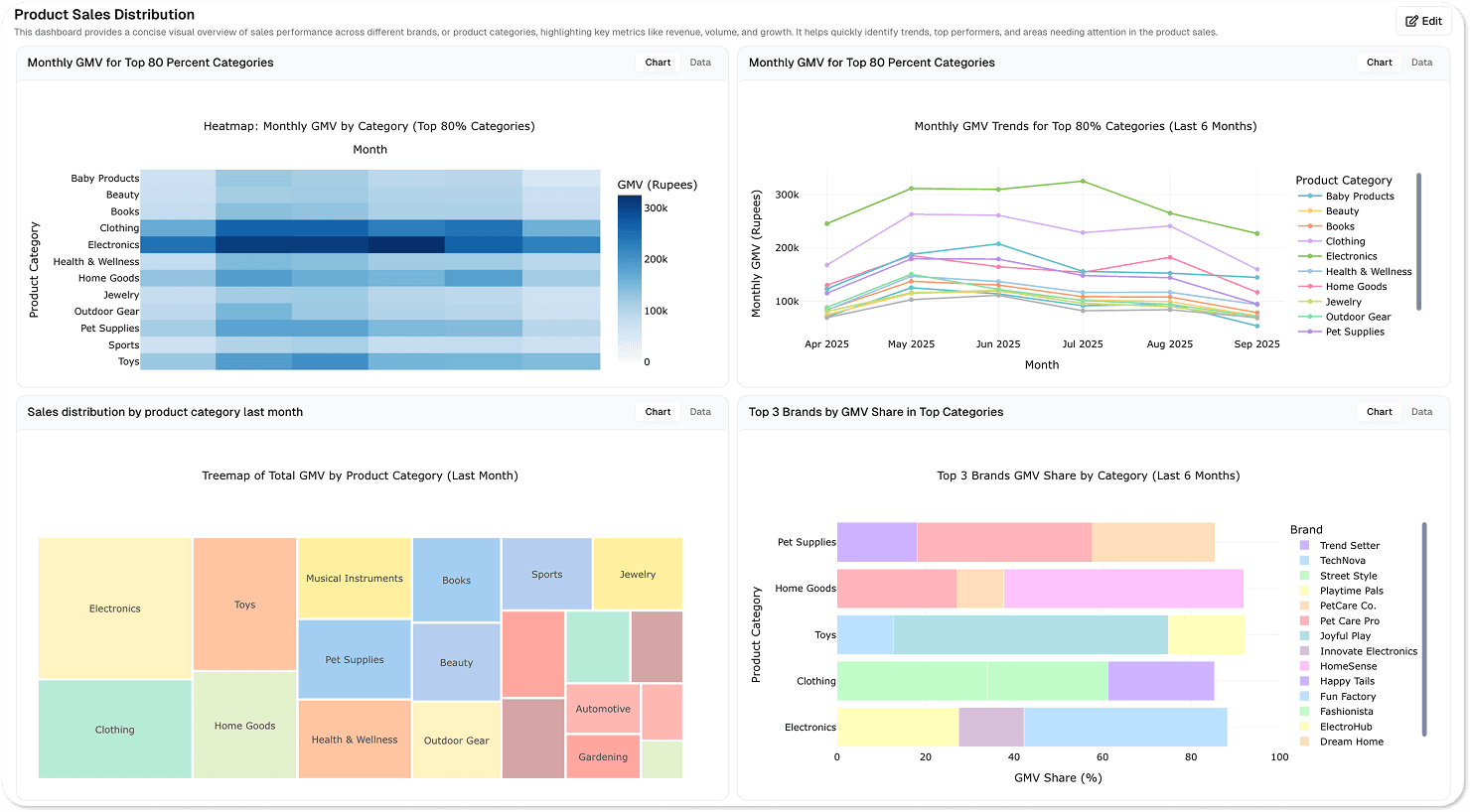Image resolution: width=1470 pixels, height=812 pixels.
Task: Toggle the Fashionista brand in the bar chart legend
Action: point(1302,711)
